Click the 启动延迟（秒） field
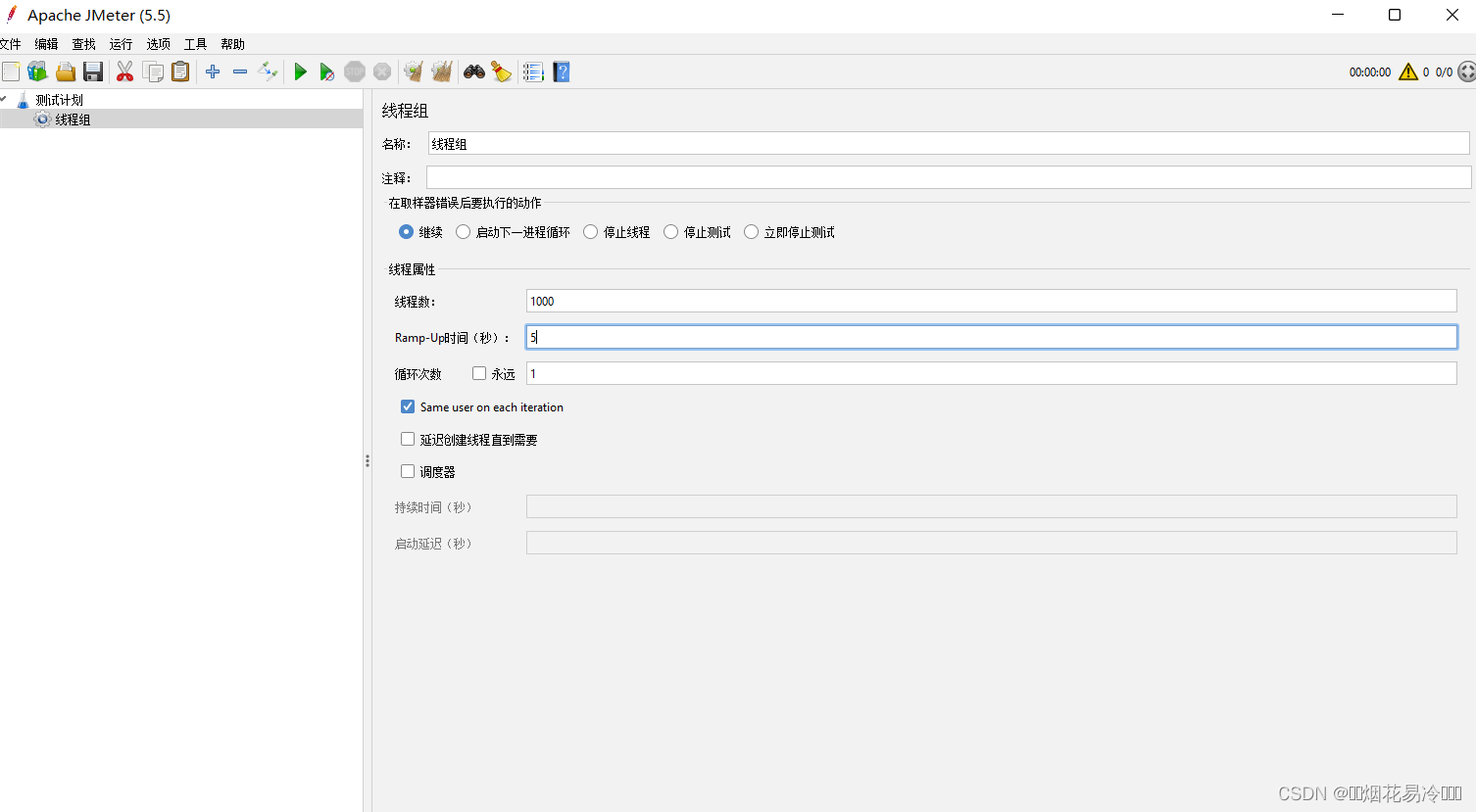This screenshot has height=812, width=1476. pos(992,543)
